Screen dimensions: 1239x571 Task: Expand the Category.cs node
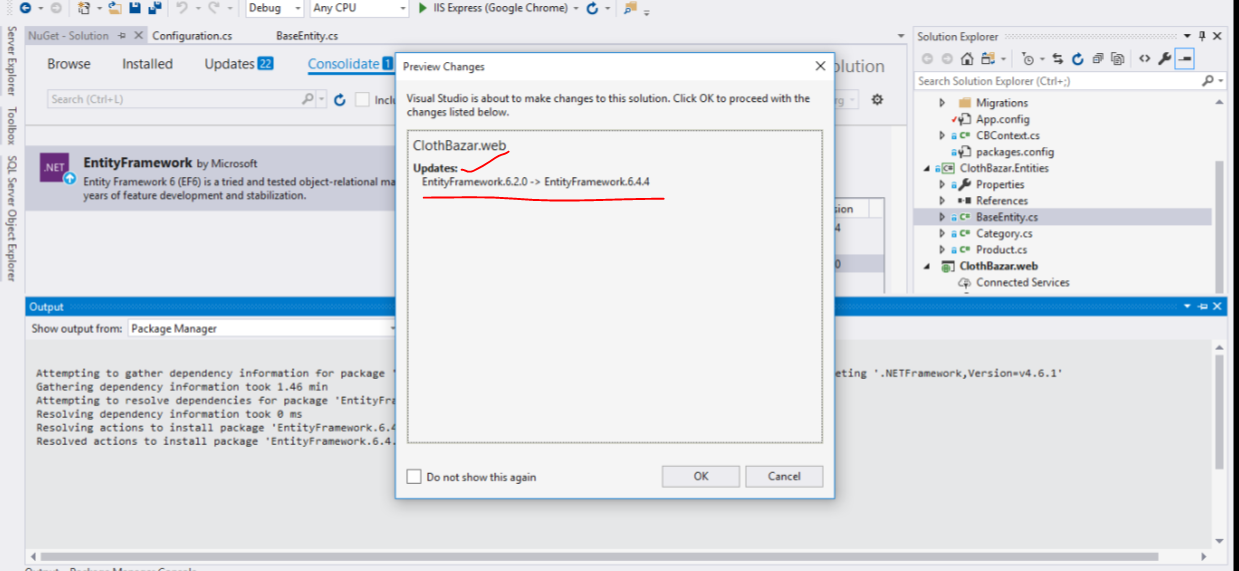tap(942, 234)
